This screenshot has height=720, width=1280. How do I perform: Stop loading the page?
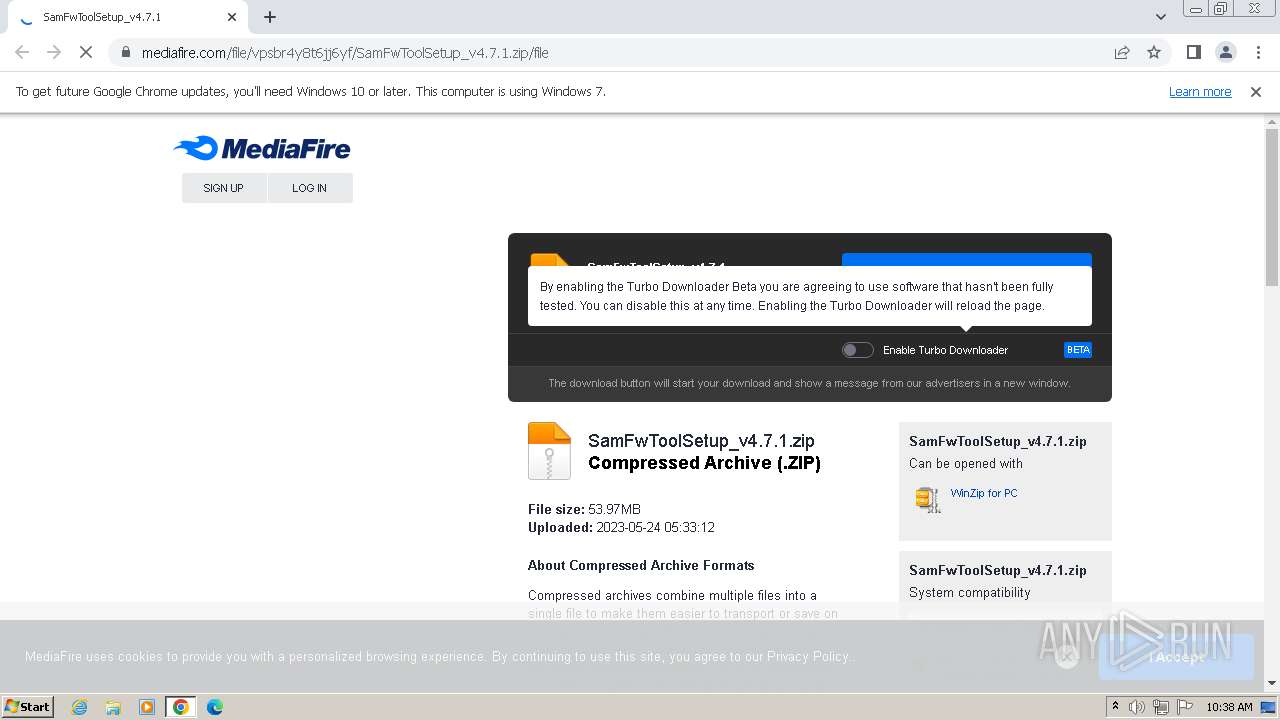(x=85, y=53)
